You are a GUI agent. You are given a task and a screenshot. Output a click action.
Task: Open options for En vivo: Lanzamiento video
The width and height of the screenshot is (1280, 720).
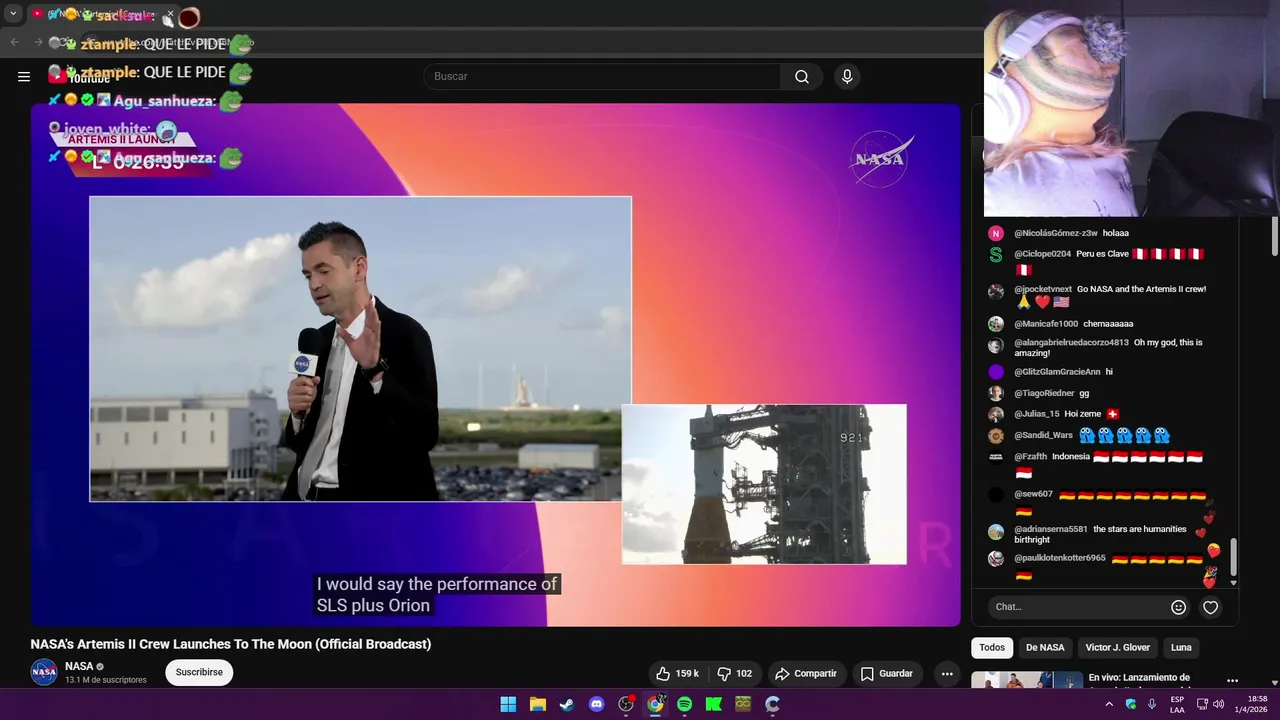tap(1232, 681)
